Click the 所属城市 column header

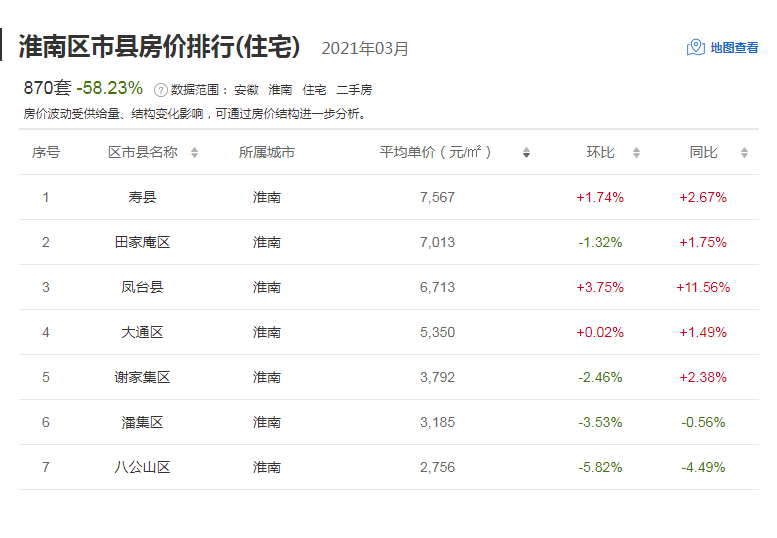pyautogui.click(x=267, y=152)
